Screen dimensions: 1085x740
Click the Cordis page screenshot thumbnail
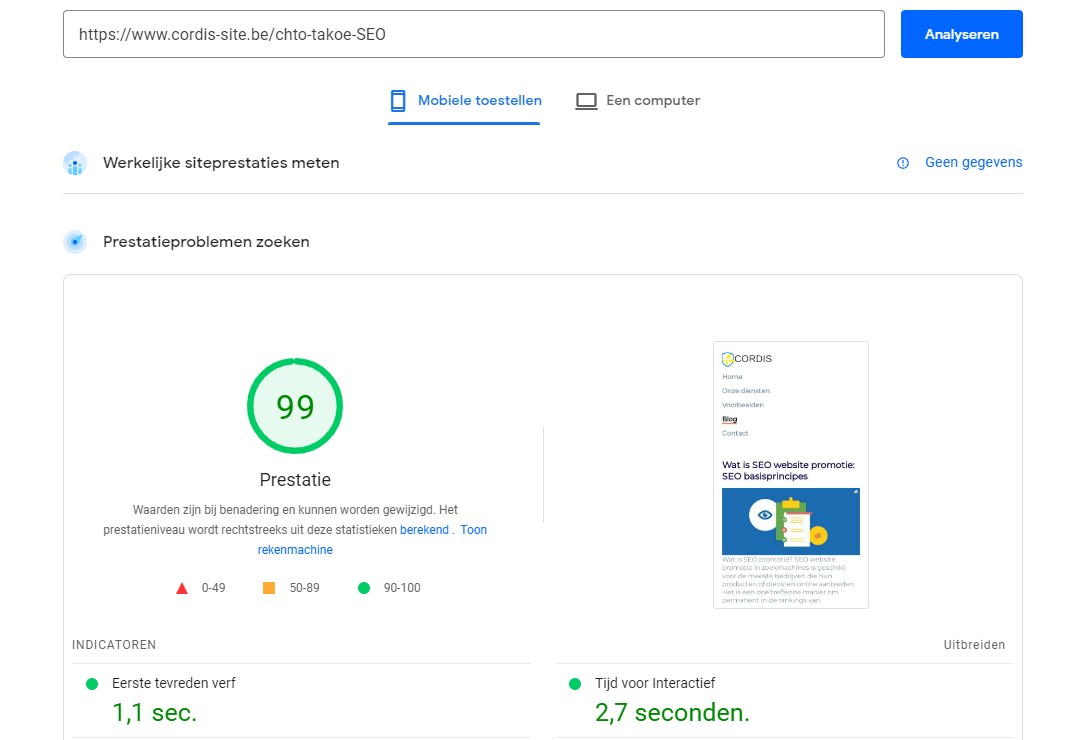[x=791, y=475]
